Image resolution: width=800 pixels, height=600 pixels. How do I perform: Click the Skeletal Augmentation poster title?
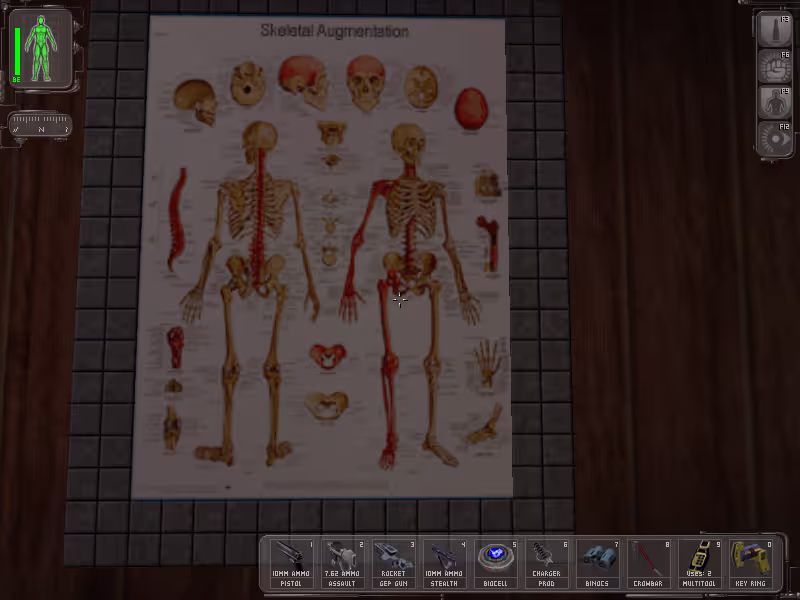pyautogui.click(x=334, y=31)
